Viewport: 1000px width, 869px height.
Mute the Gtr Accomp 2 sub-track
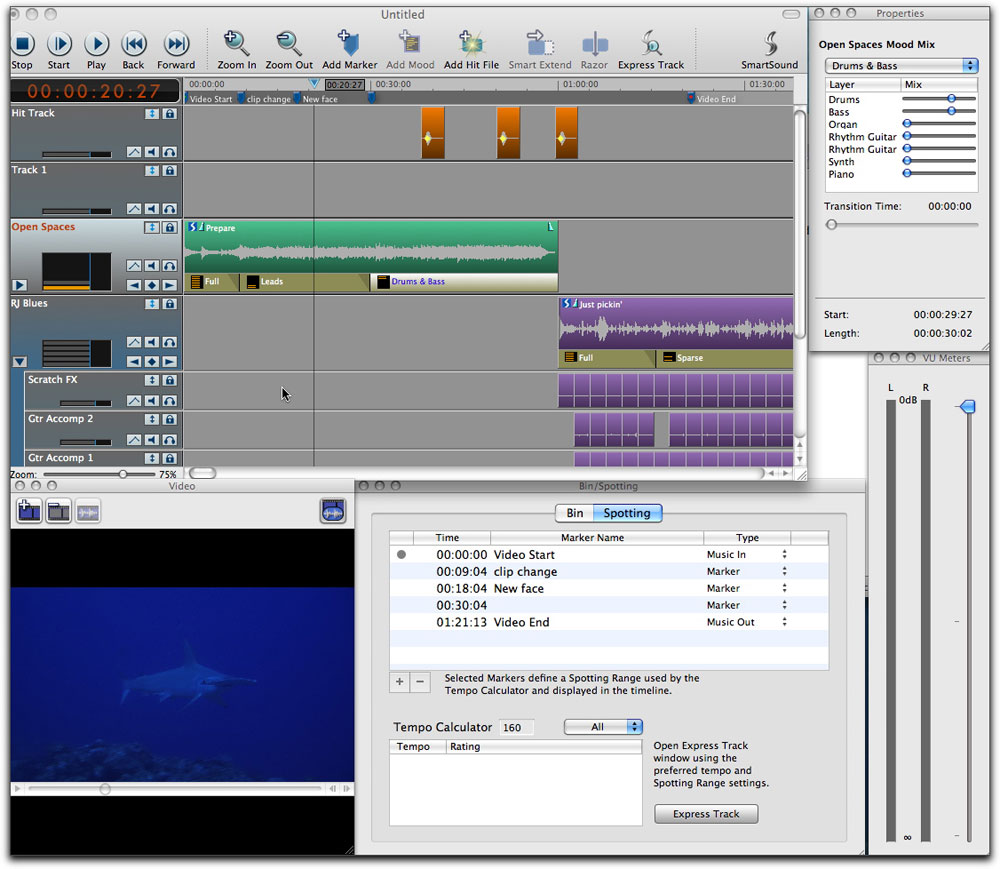pos(152,440)
